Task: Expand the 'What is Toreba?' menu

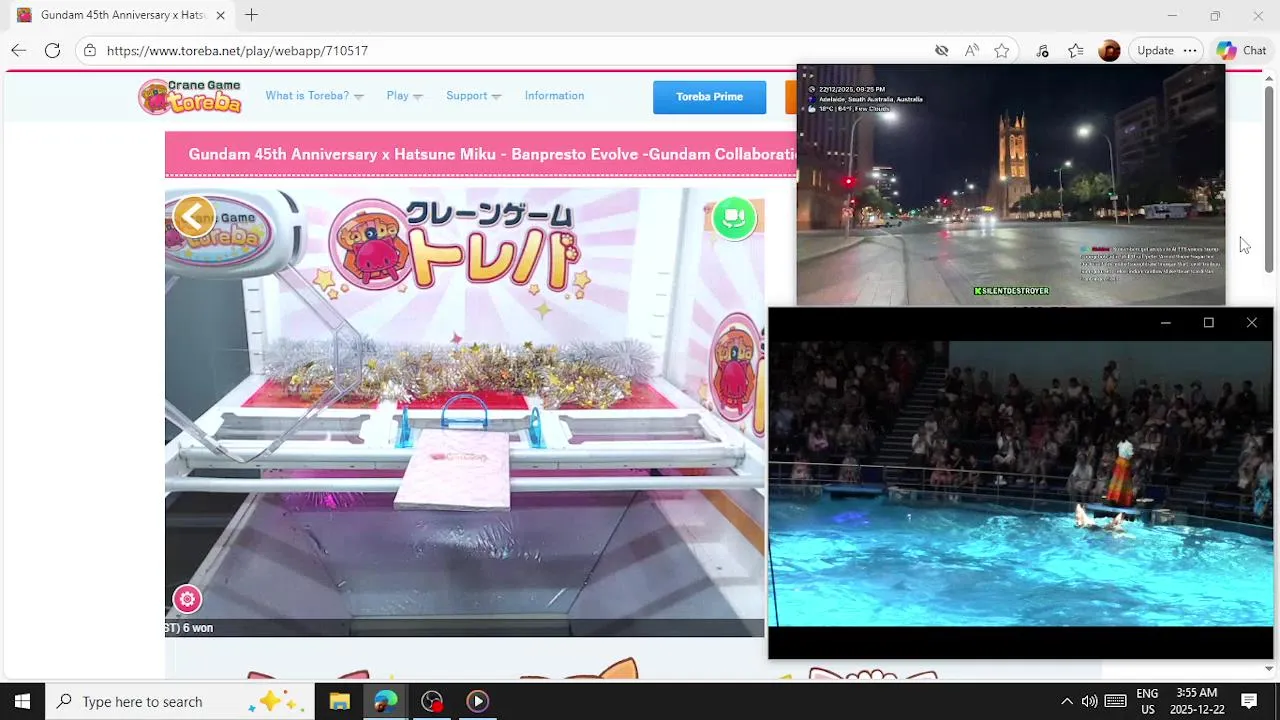Action: pyautogui.click(x=314, y=96)
